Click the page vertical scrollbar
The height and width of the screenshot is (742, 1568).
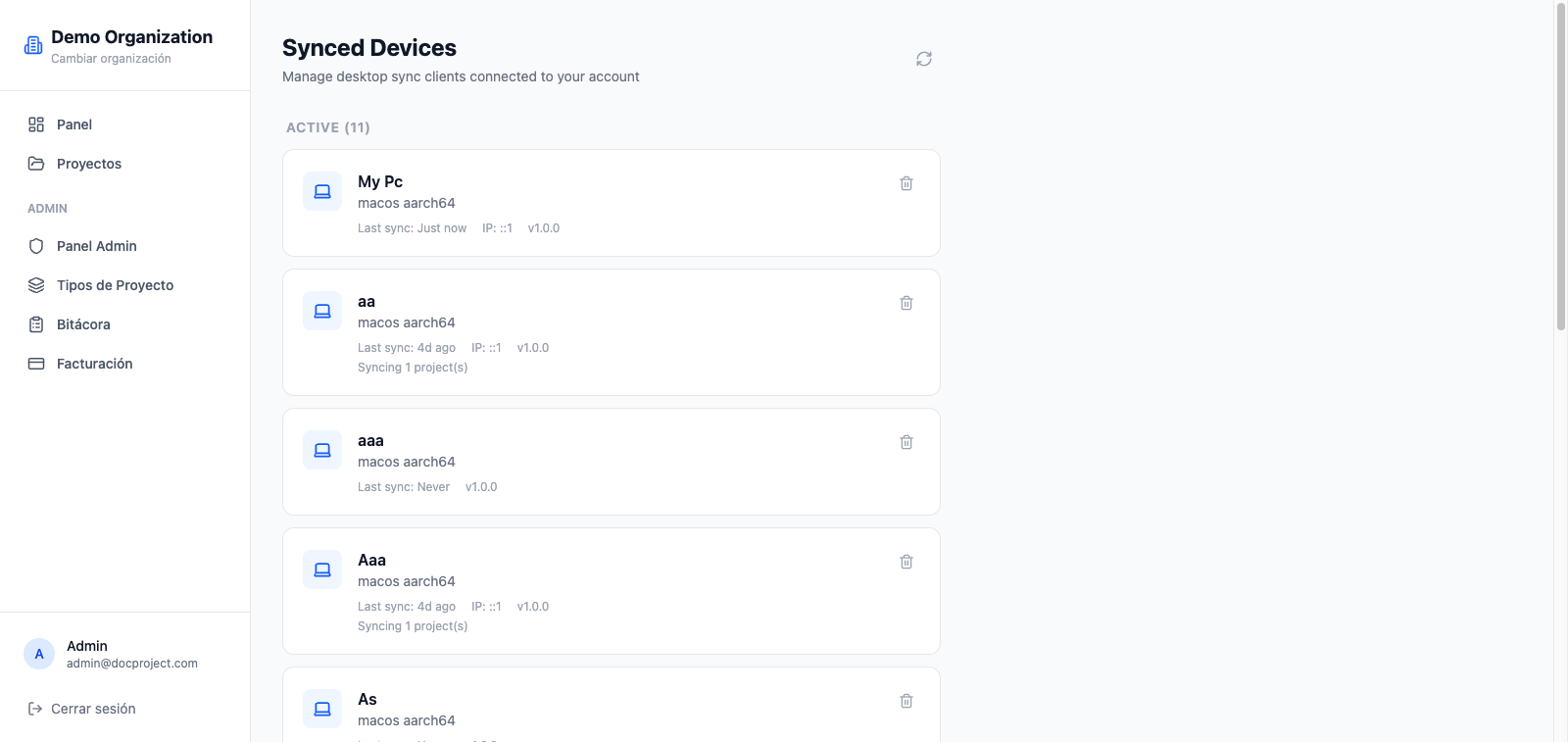(1561, 167)
